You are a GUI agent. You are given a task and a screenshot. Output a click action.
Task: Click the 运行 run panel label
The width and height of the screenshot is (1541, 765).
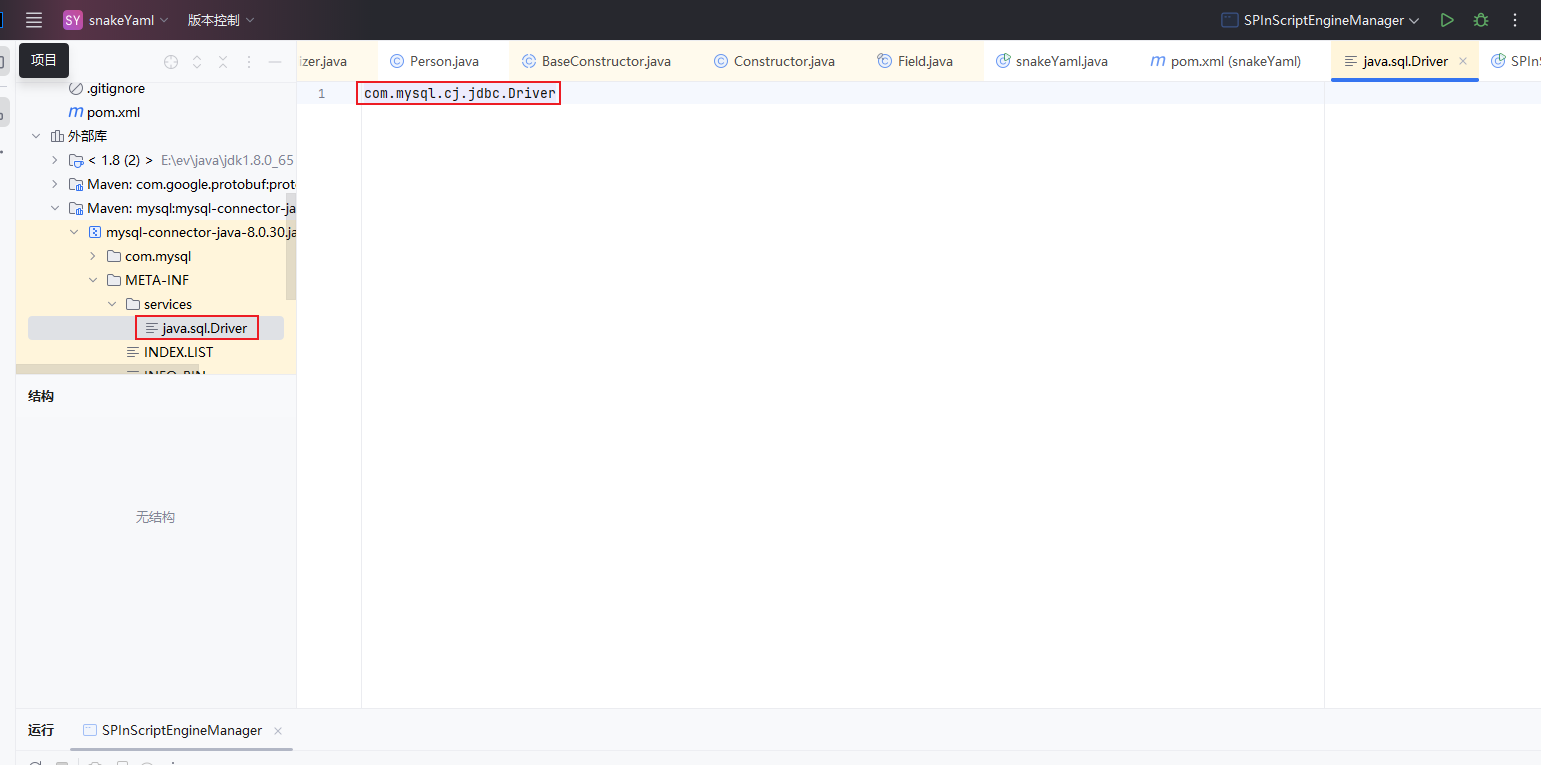(41, 730)
